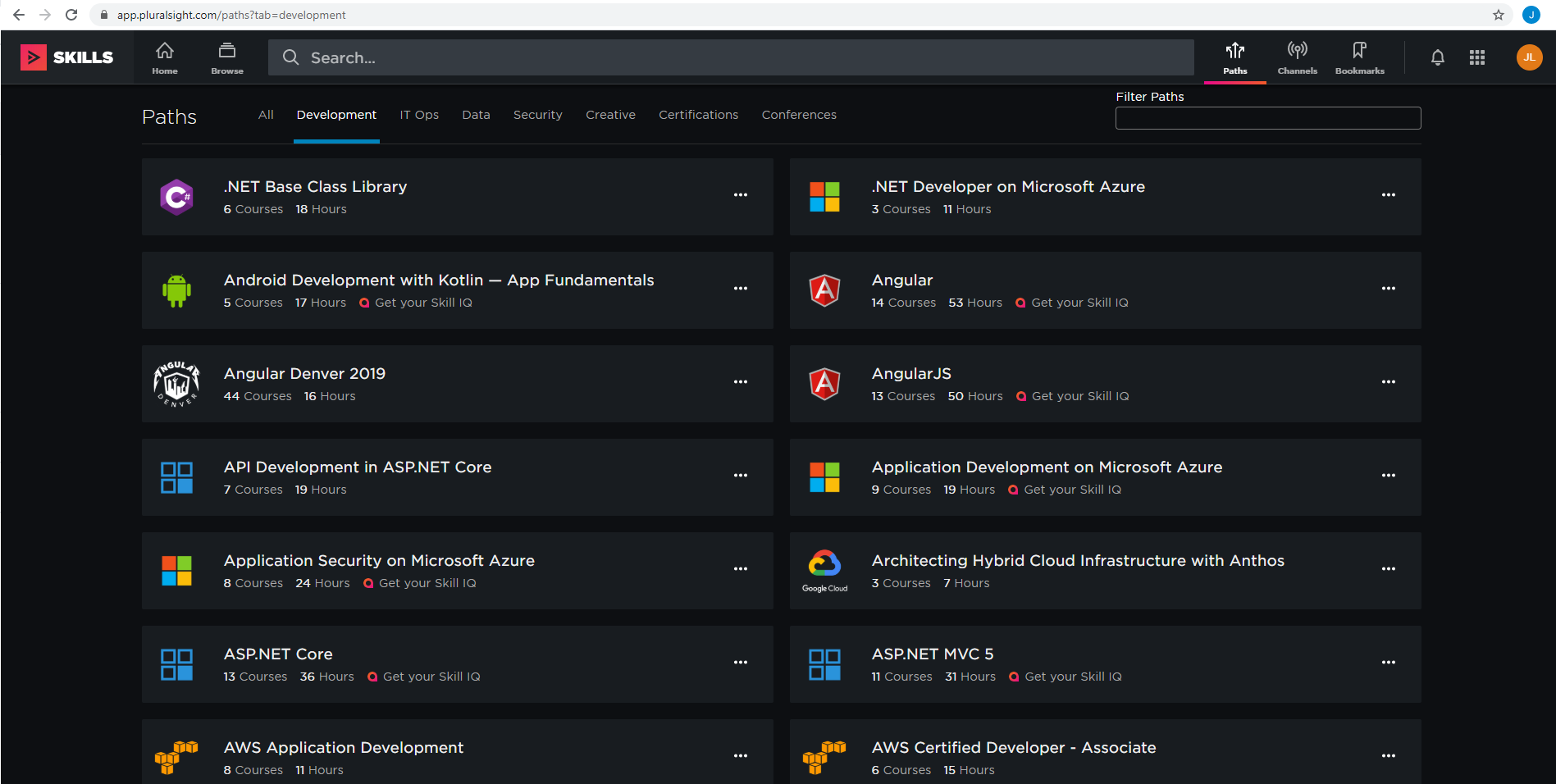Open the .NET Base Class Library path
The image size is (1556, 784).
[x=315, y=187]
